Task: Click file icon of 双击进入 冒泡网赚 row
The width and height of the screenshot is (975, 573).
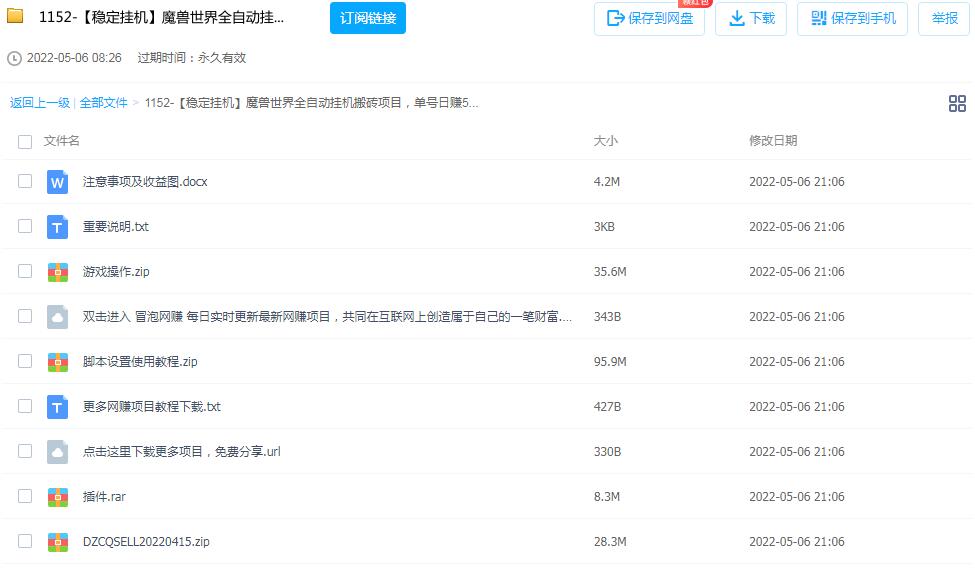Action: click(x=58, y=317)
